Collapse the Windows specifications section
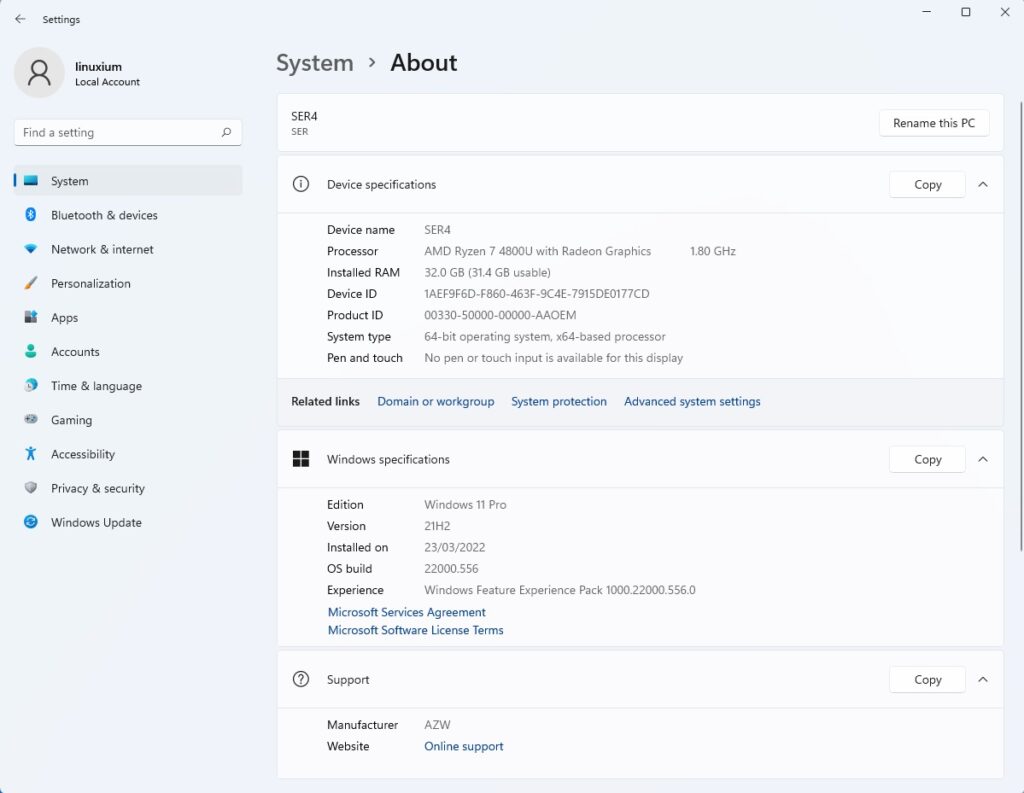 983,459
